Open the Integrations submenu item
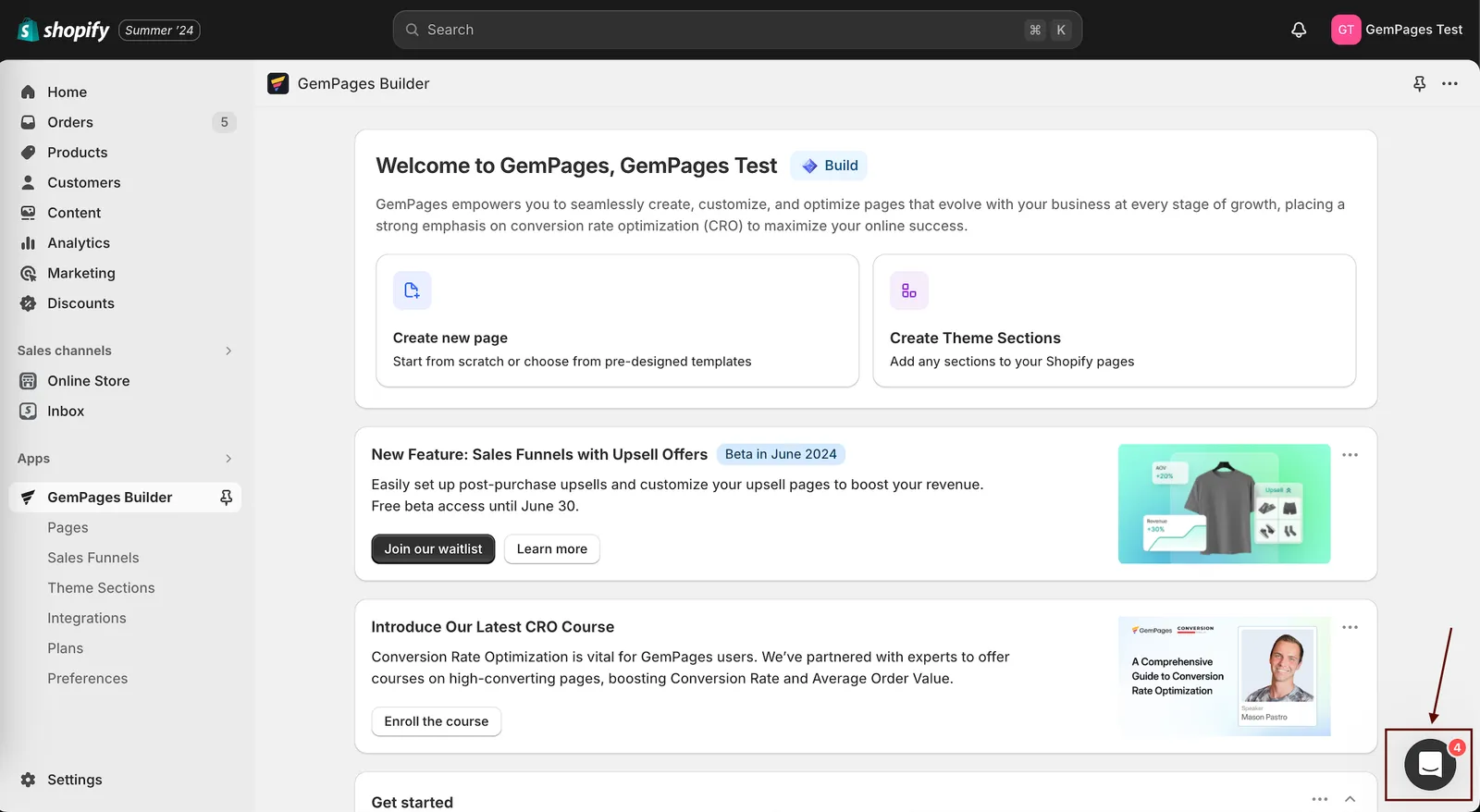Viewport: 1480px width, 812px height. (87, 618)
